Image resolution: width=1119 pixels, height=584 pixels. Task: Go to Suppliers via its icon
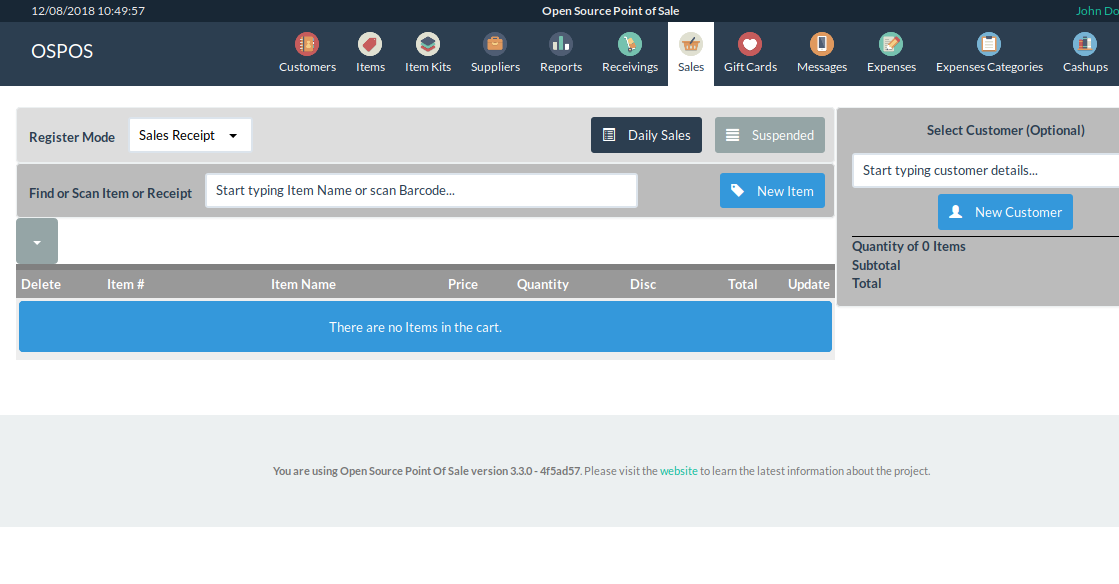click(494, 52)
